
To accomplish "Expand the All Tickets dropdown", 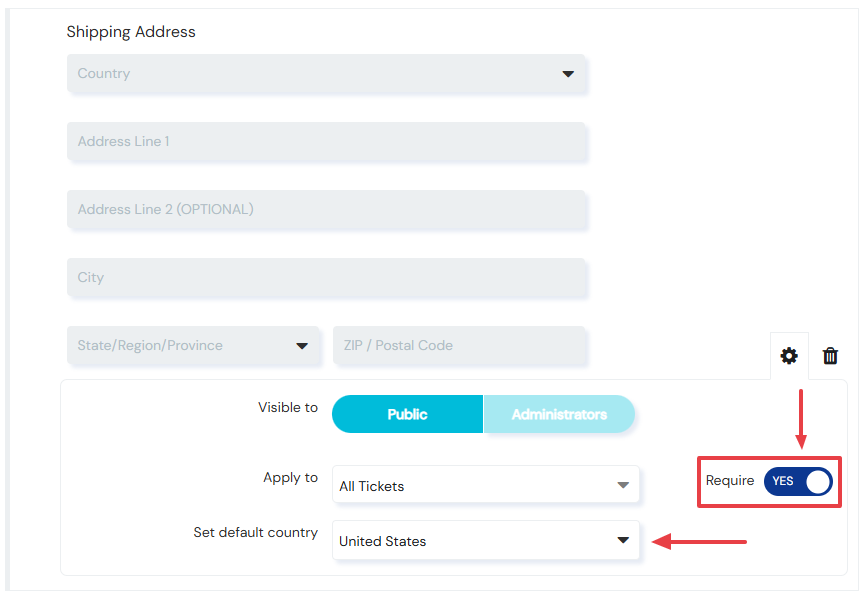I will [485, 485].
